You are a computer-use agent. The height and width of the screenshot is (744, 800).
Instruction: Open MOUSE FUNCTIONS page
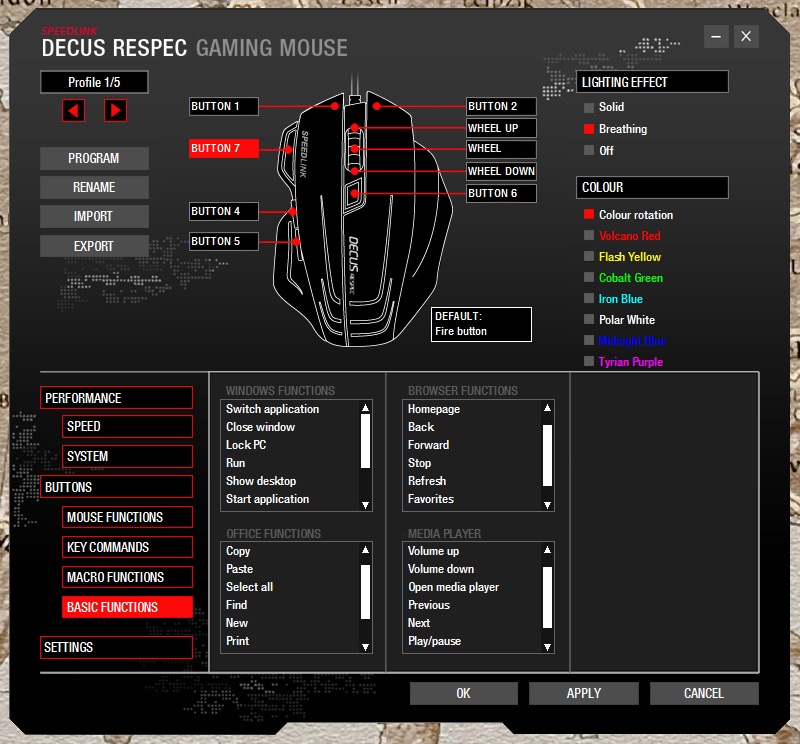coord(128,517)
